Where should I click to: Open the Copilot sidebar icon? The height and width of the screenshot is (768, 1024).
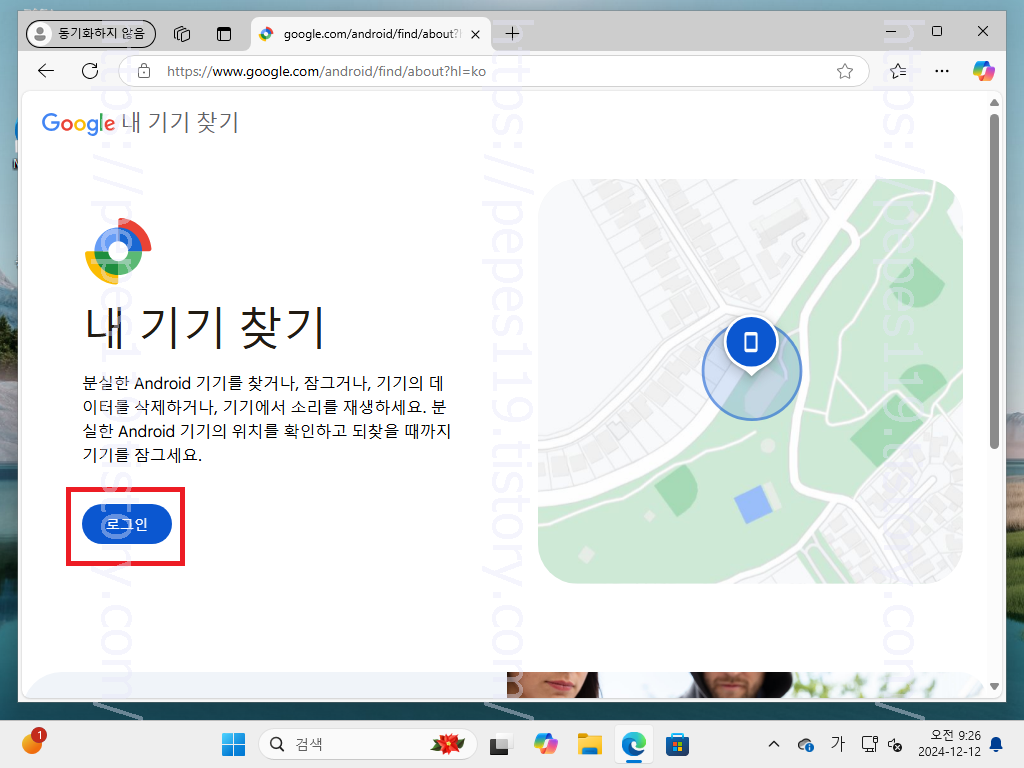click(984, 71)
